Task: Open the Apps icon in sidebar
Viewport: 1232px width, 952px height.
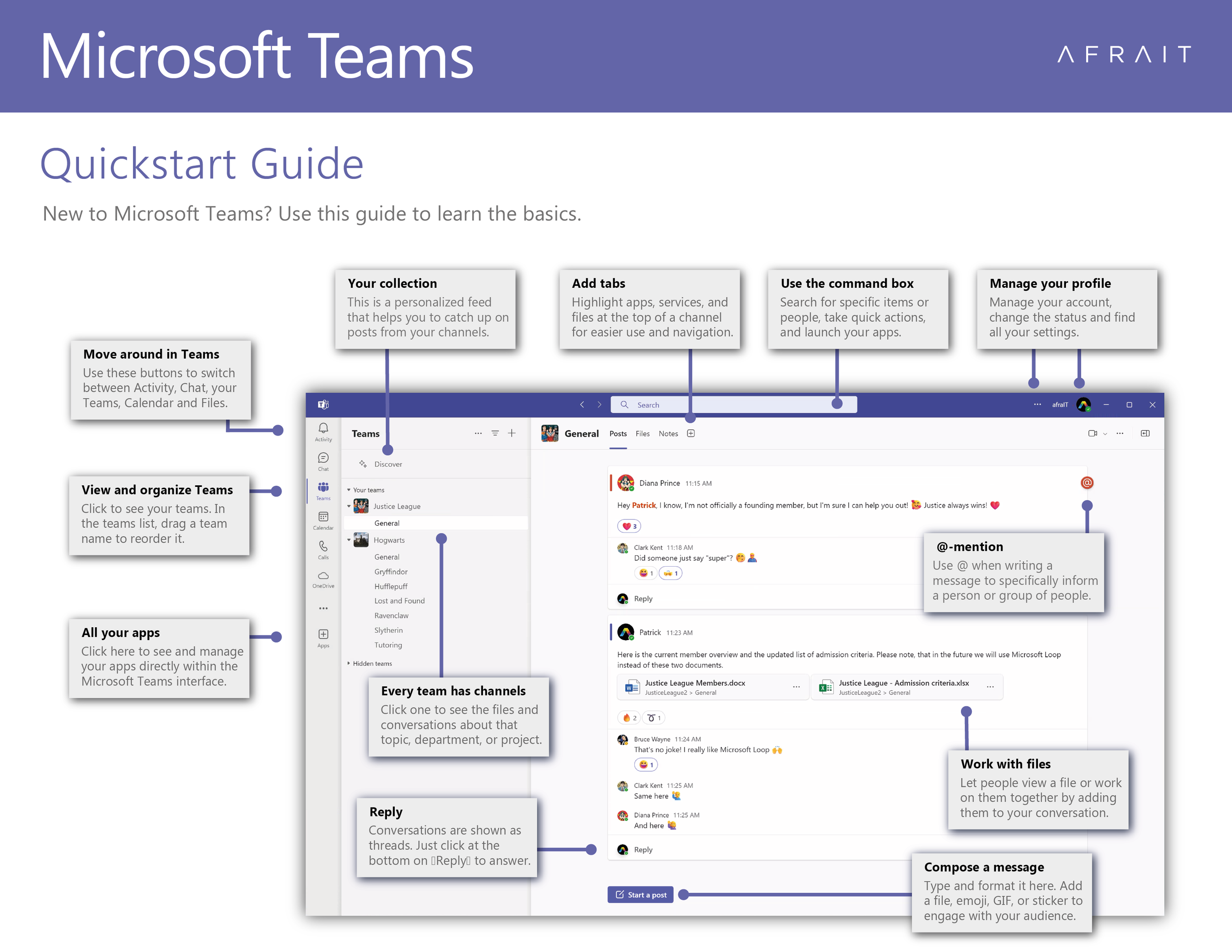Action: coord(323,635)
